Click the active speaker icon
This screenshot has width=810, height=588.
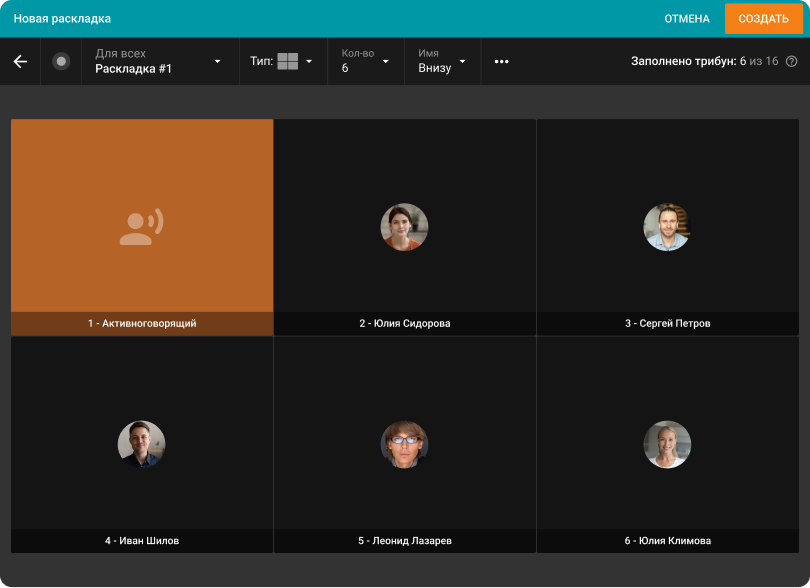[141, 227]
